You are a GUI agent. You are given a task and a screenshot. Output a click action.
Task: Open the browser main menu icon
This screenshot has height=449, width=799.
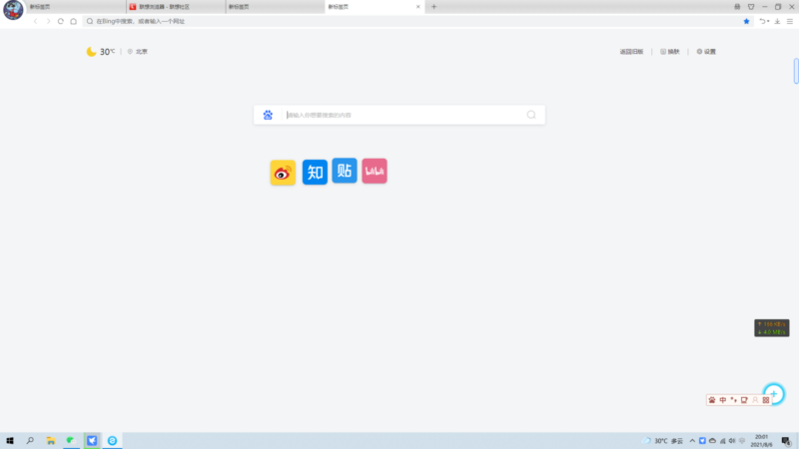click(x=790, y=21)
